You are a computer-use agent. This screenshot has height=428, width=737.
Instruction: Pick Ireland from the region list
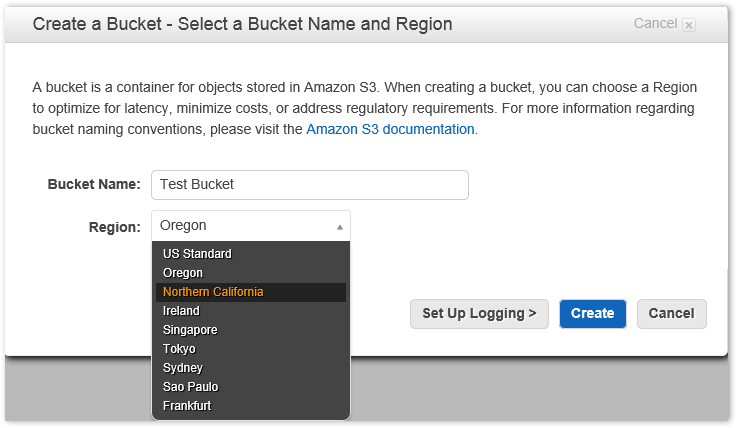click(181, 311)
